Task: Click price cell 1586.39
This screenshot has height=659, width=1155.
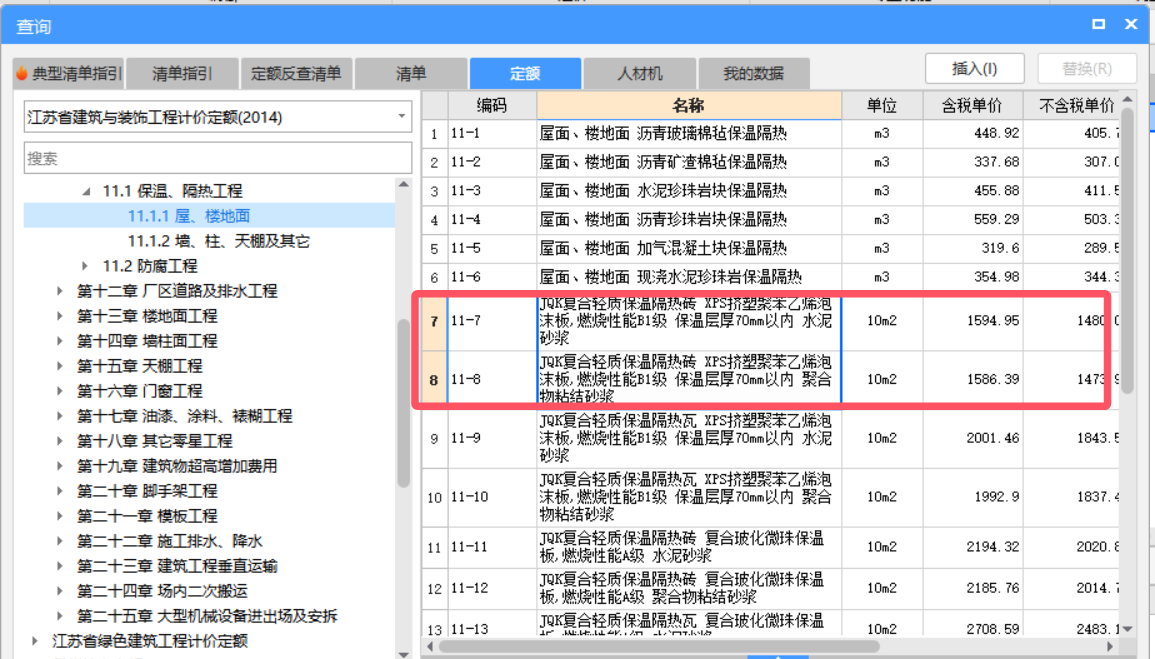Action: [972, 379]
